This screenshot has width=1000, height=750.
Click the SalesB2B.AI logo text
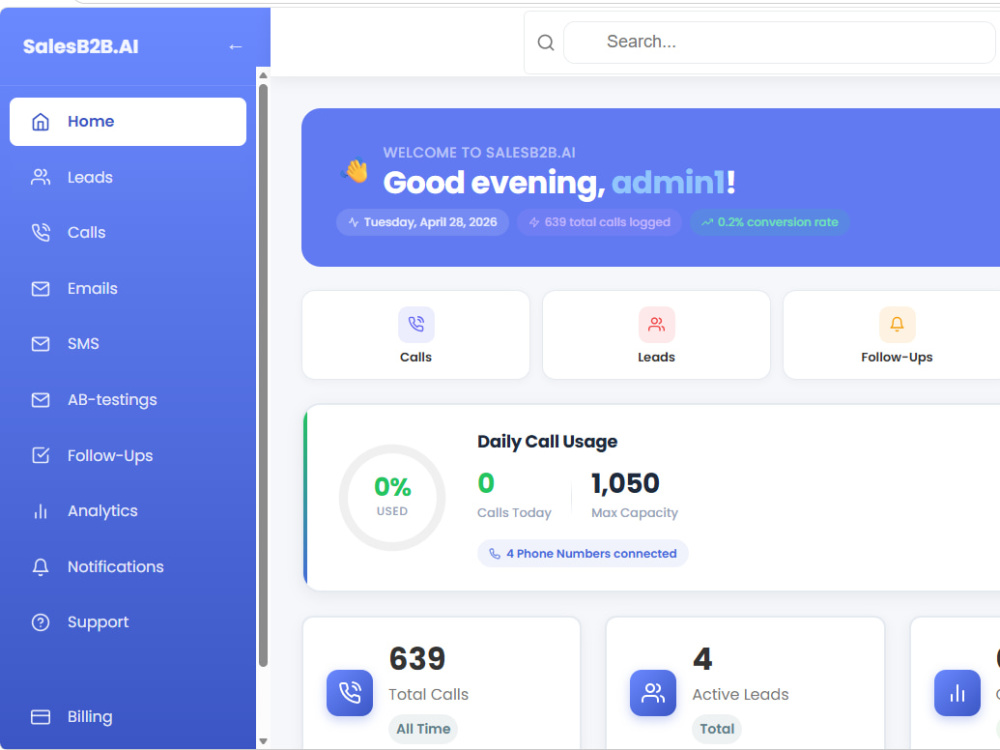coord(80,47)
